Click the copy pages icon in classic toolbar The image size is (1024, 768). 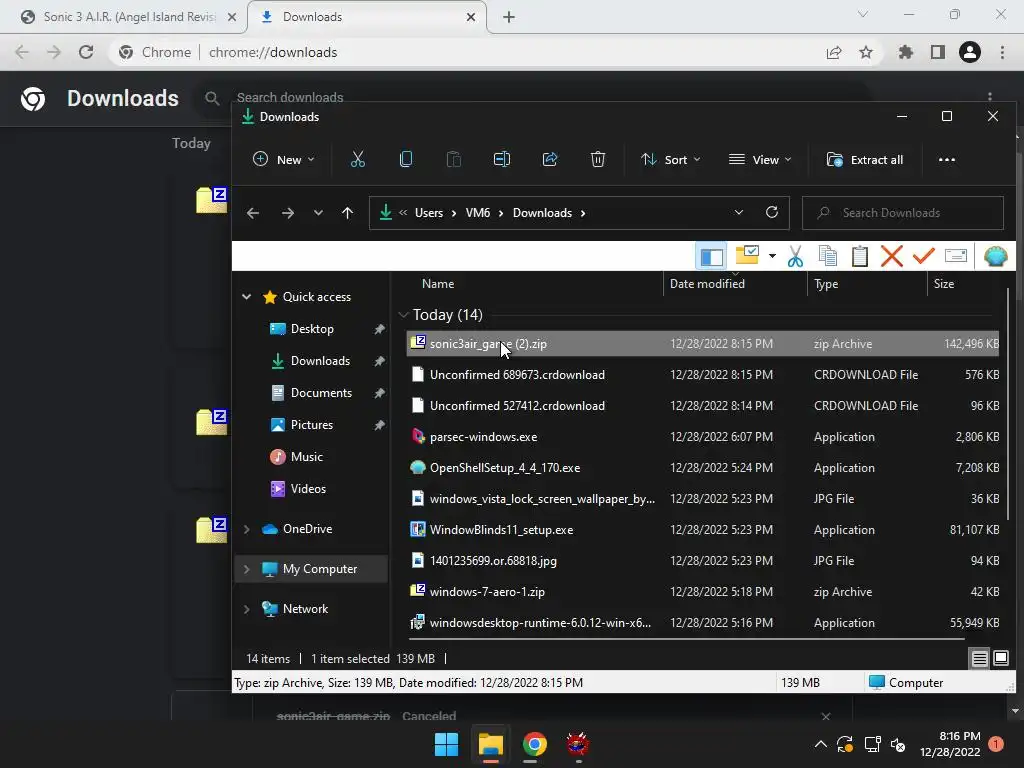827,256
